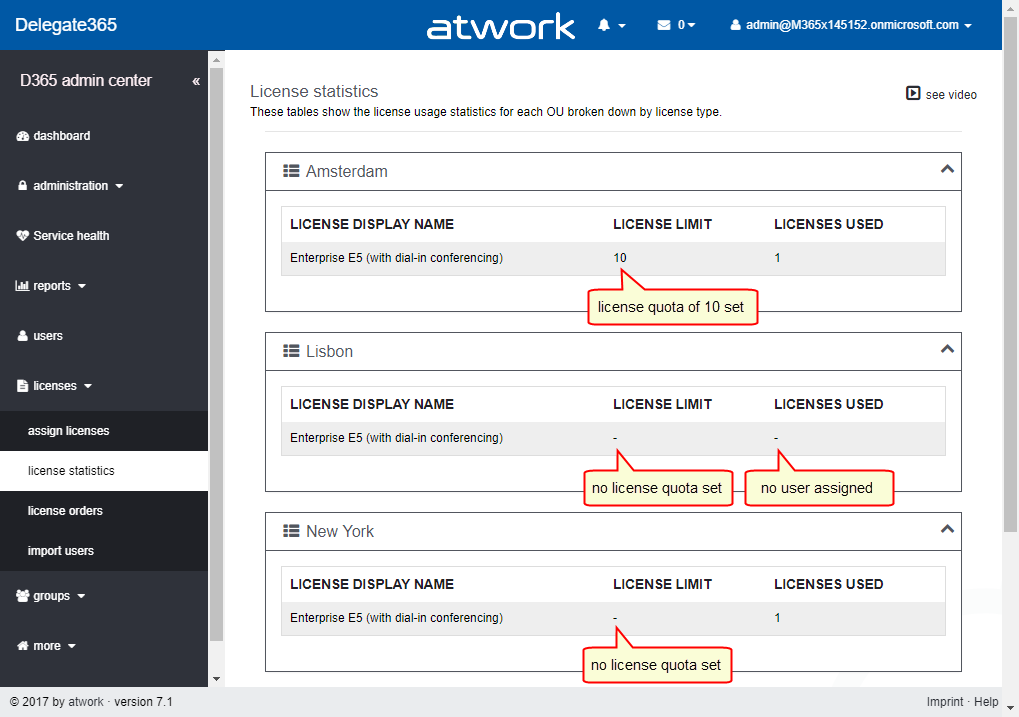Click the users person icon

click(x=23, y=336)
